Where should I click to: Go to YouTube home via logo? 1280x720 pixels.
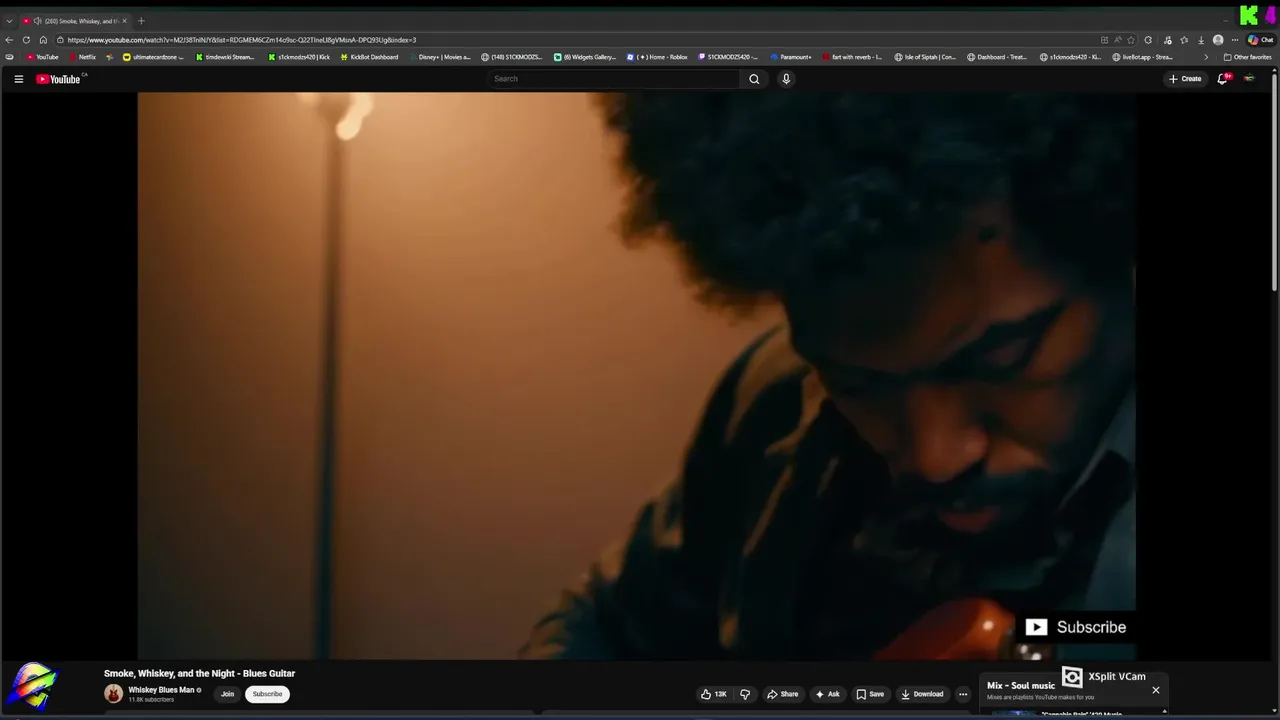click(x=58, y=79)
